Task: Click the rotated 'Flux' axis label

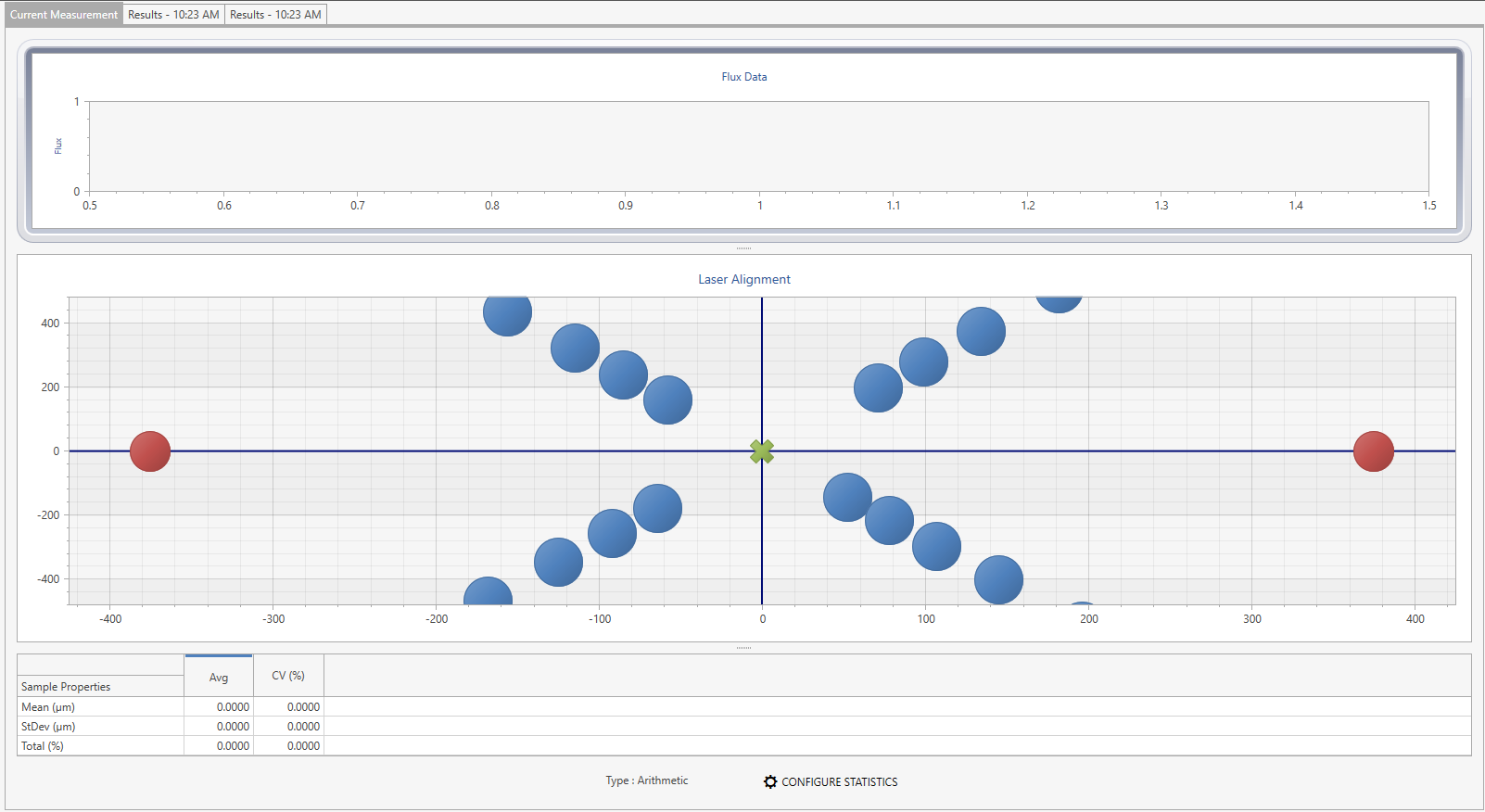Action: coord(58,146)
